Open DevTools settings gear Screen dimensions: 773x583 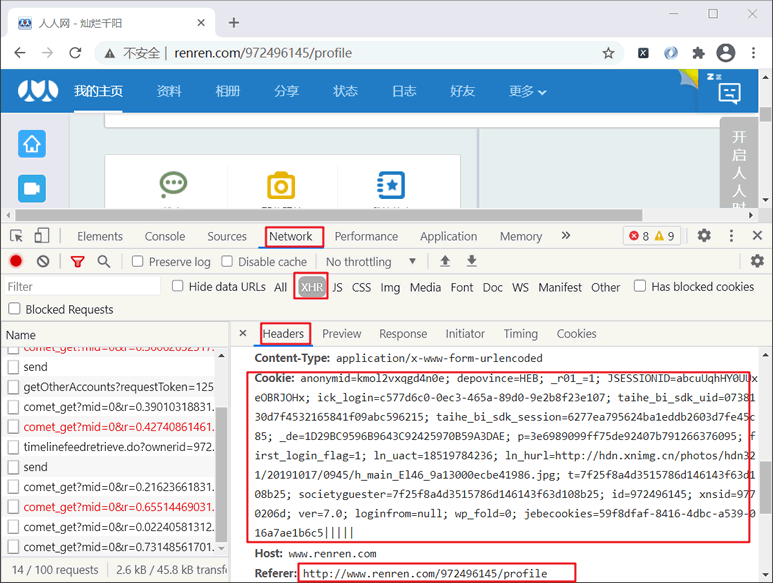704,236
